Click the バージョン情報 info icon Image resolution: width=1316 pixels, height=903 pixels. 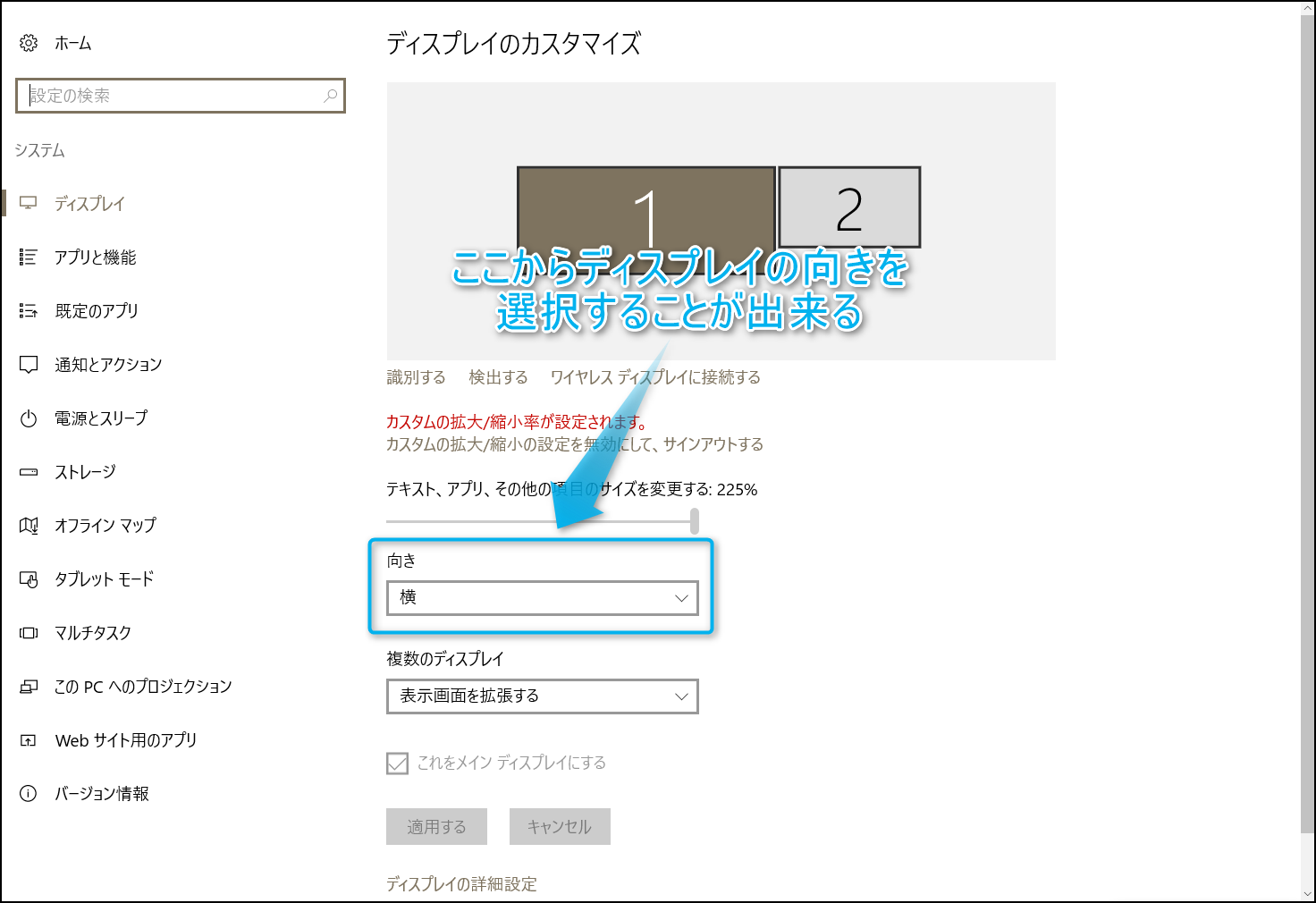pos(29,794)
